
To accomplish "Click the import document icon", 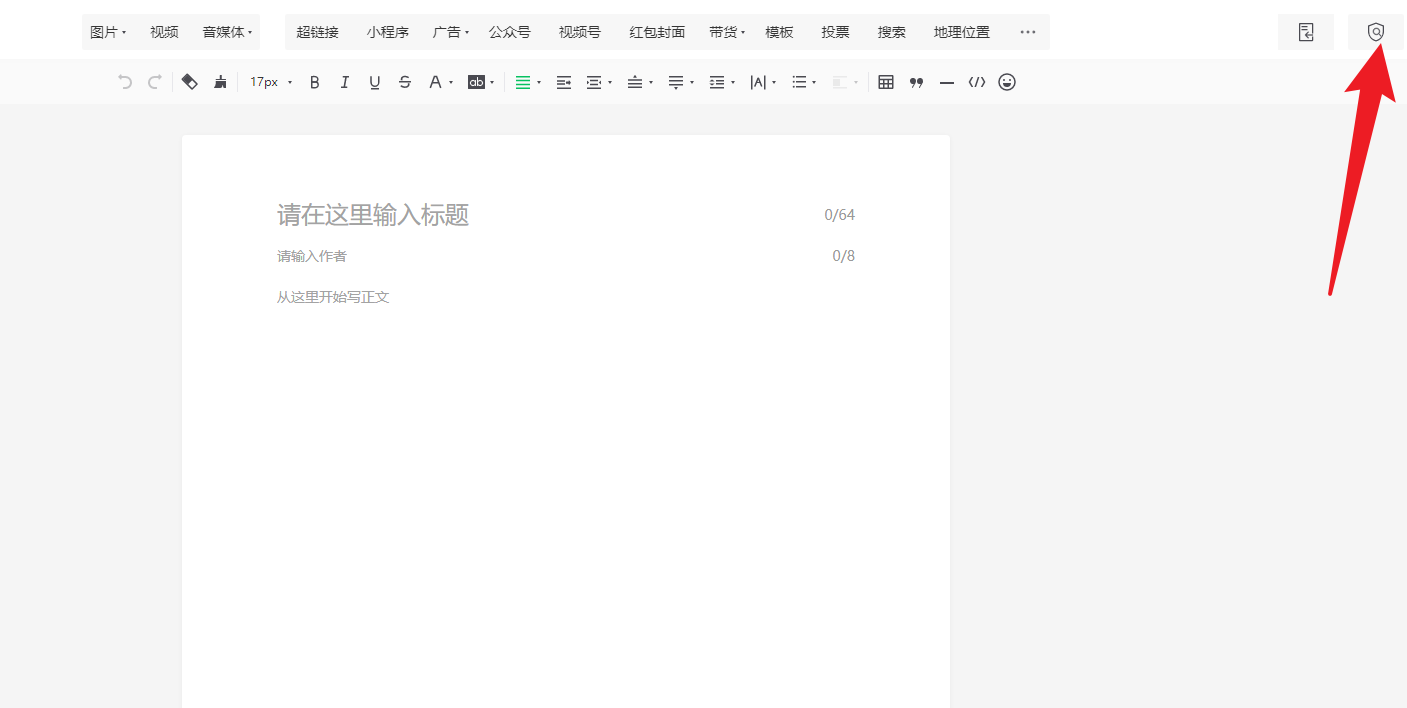I will click(x=1306, y=32).
